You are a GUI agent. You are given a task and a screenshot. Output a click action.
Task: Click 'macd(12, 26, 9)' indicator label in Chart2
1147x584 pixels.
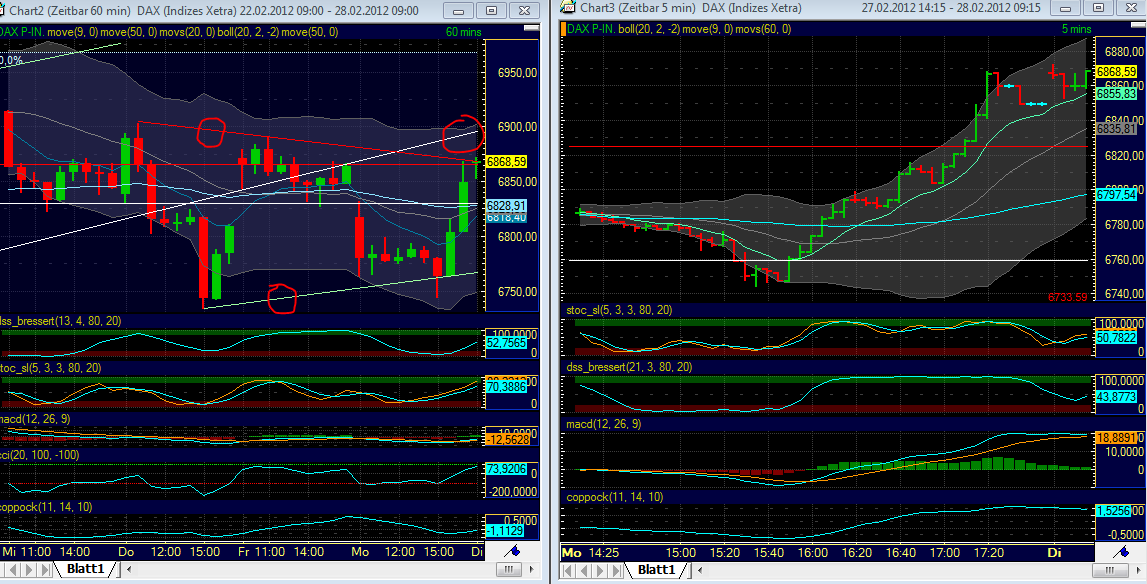(x=35, y=418)
